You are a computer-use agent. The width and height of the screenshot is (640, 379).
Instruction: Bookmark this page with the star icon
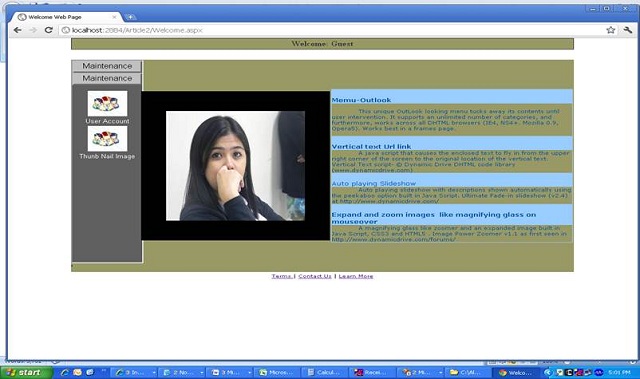point(611,30)
